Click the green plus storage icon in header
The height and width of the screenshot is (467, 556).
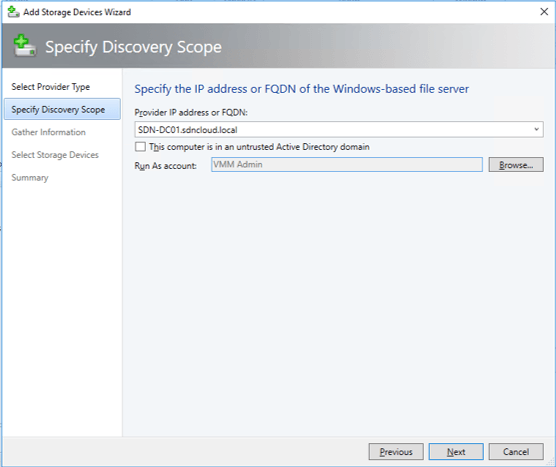click(x=24, y=46)
